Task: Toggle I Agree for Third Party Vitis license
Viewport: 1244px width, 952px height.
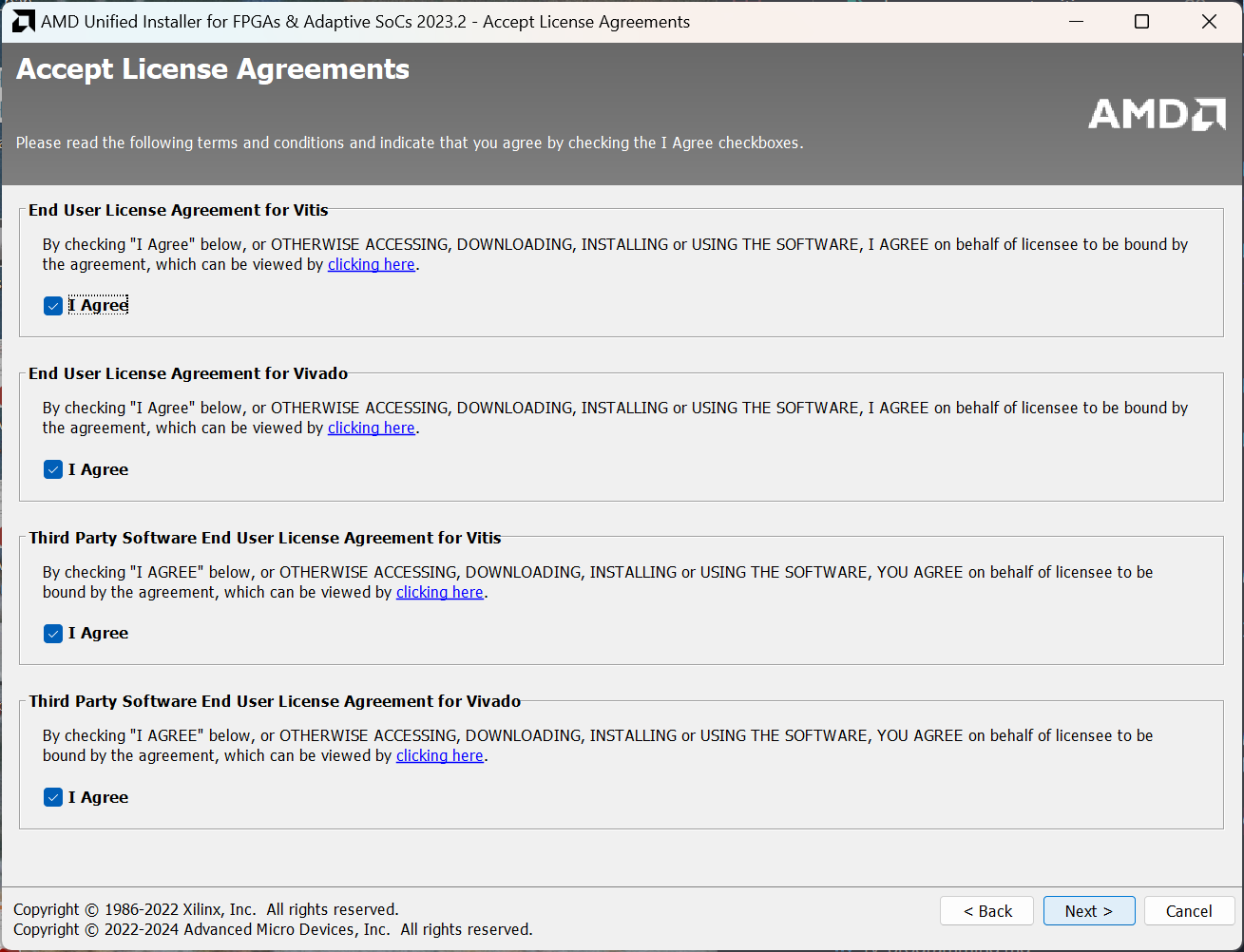Action: point(53,634)
